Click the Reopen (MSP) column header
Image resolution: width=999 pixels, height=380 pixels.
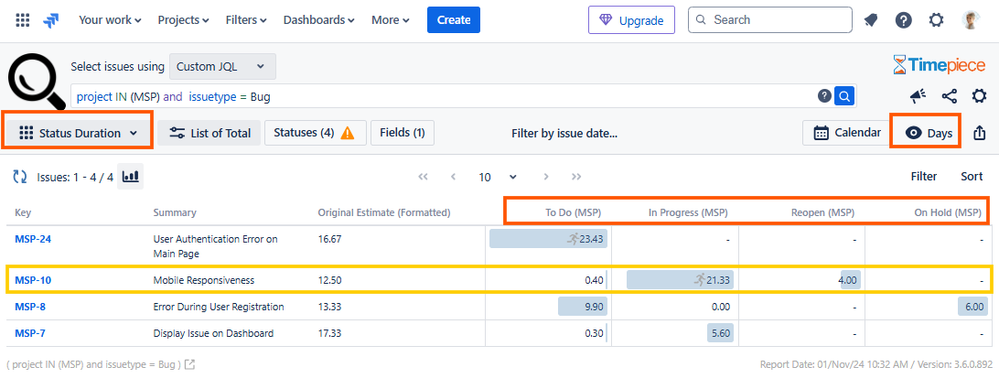(x=822, y=212)
